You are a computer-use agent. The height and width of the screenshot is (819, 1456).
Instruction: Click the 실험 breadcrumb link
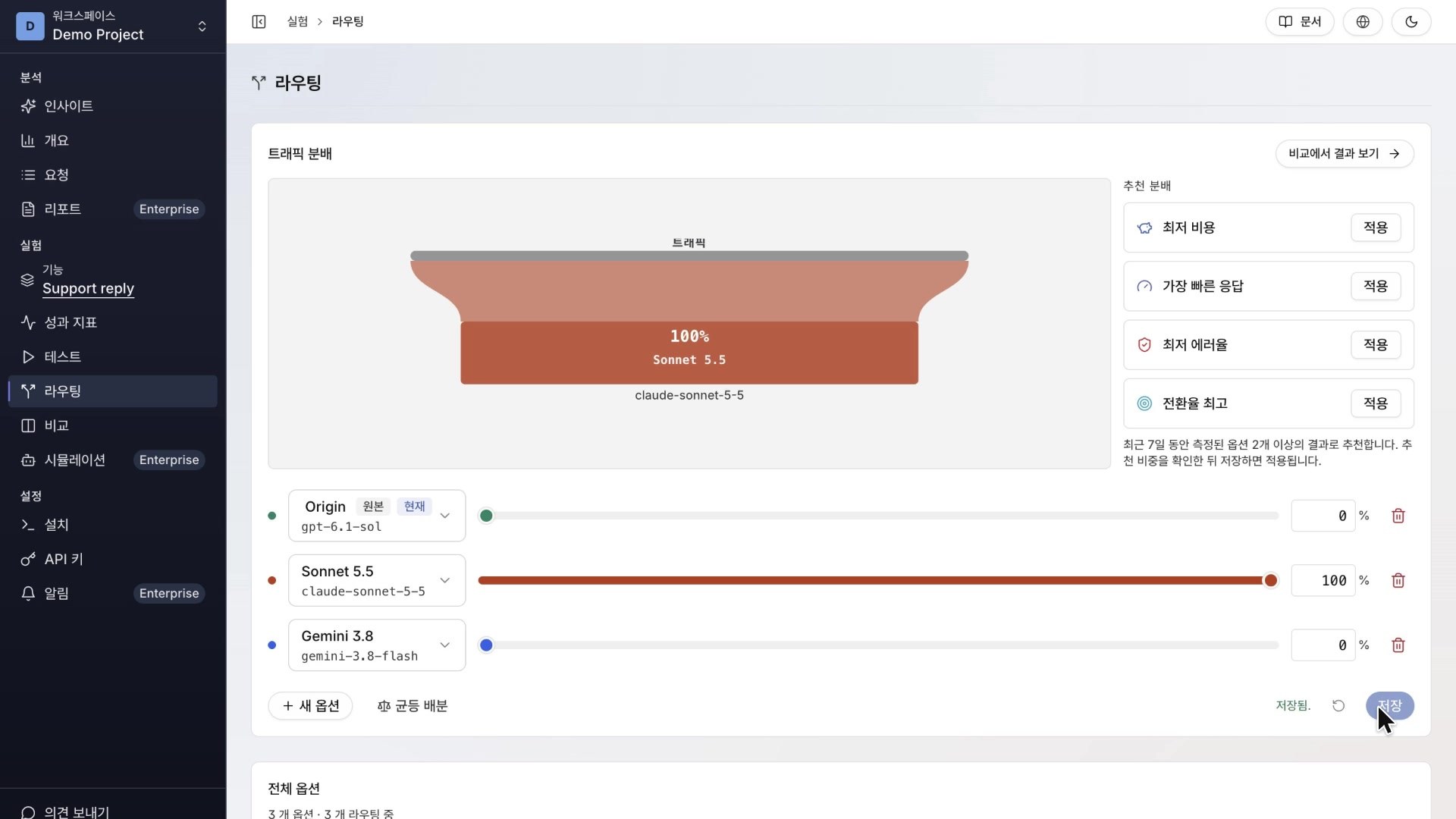click(x=297, y=21)
